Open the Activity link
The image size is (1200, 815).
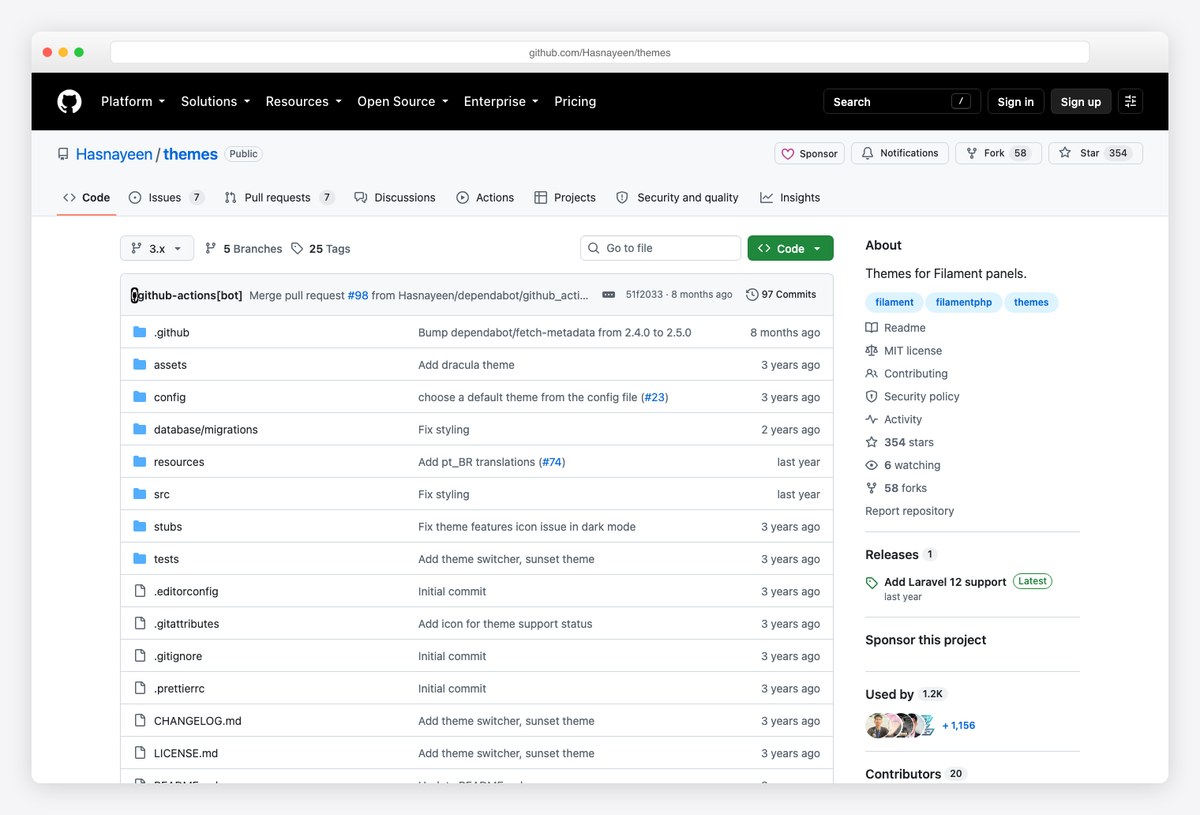click(x=893, y=420)
